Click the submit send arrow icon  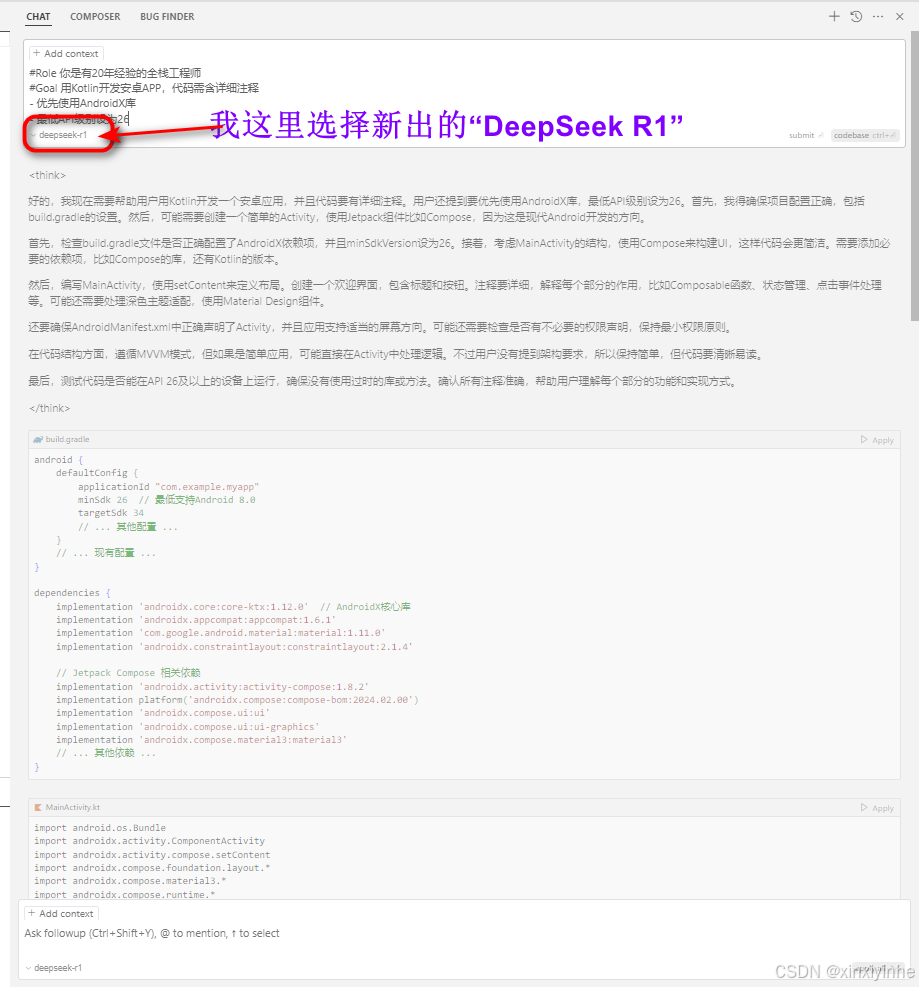[x=823, y=135]
